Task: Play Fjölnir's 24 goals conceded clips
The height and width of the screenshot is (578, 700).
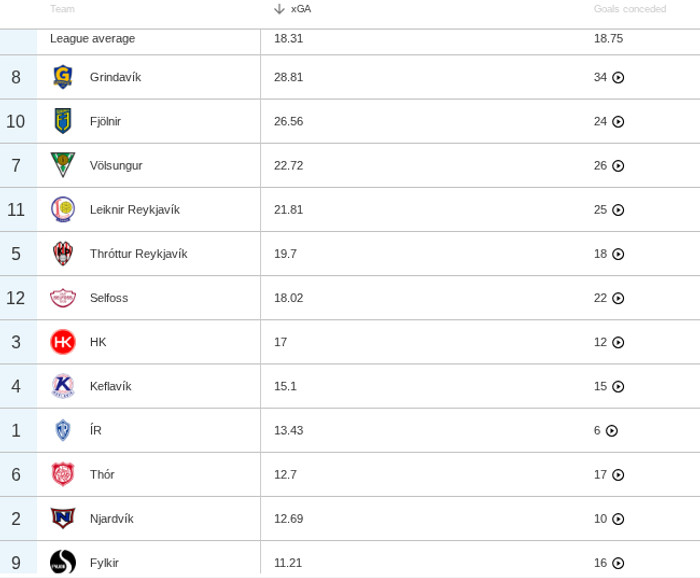Action: [x=618, y=122]
